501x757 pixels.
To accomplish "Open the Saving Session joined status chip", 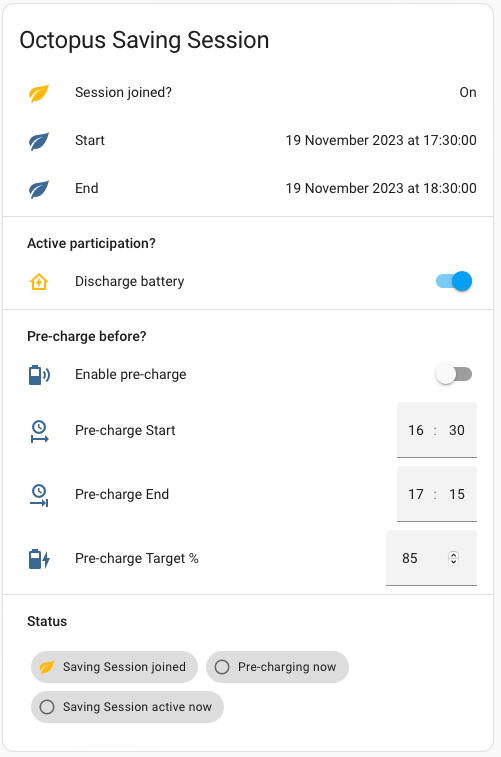I will (x=114, y=667).
